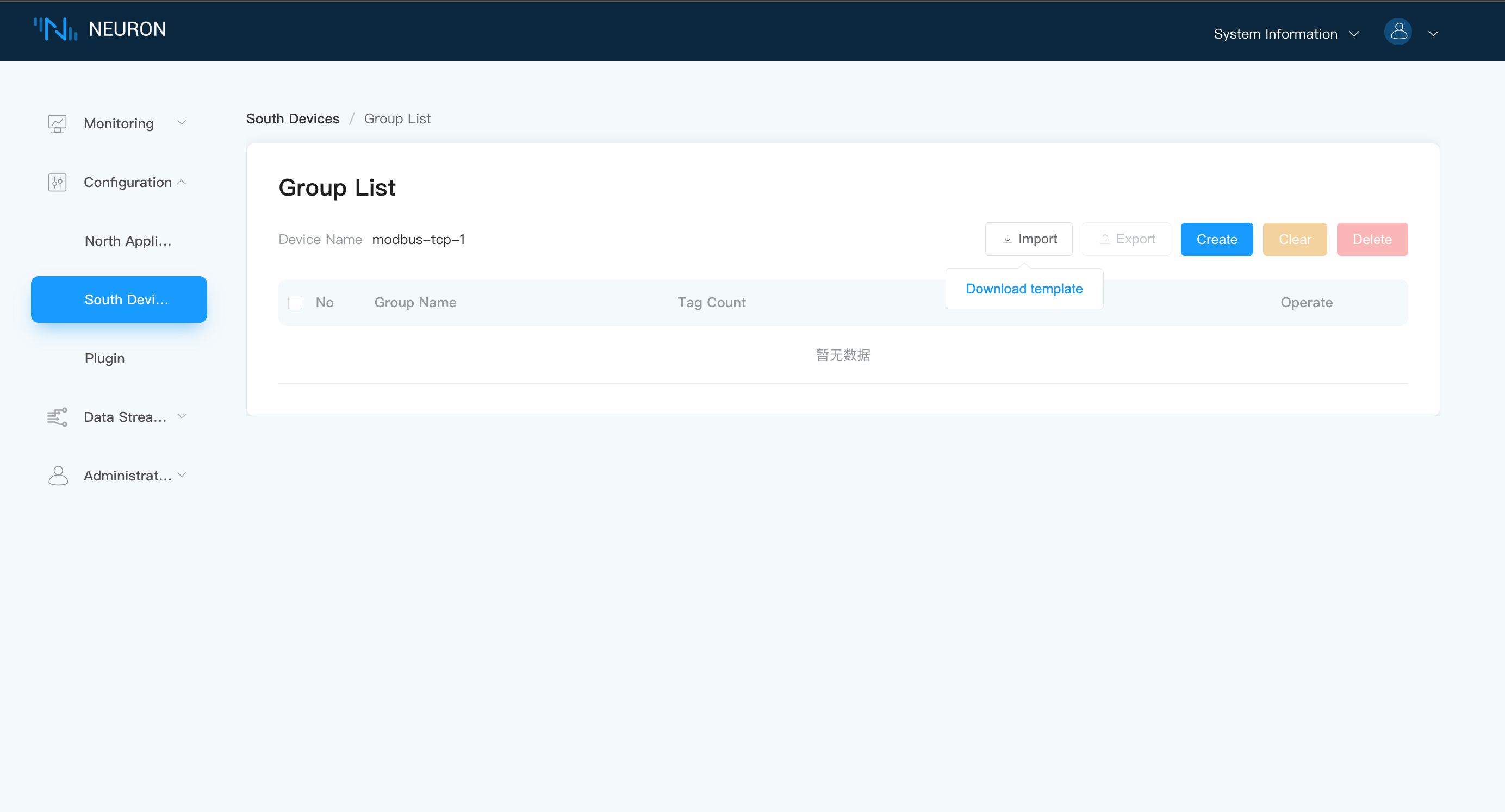
Task: Click the Device Name label
Action: [320, 239]
